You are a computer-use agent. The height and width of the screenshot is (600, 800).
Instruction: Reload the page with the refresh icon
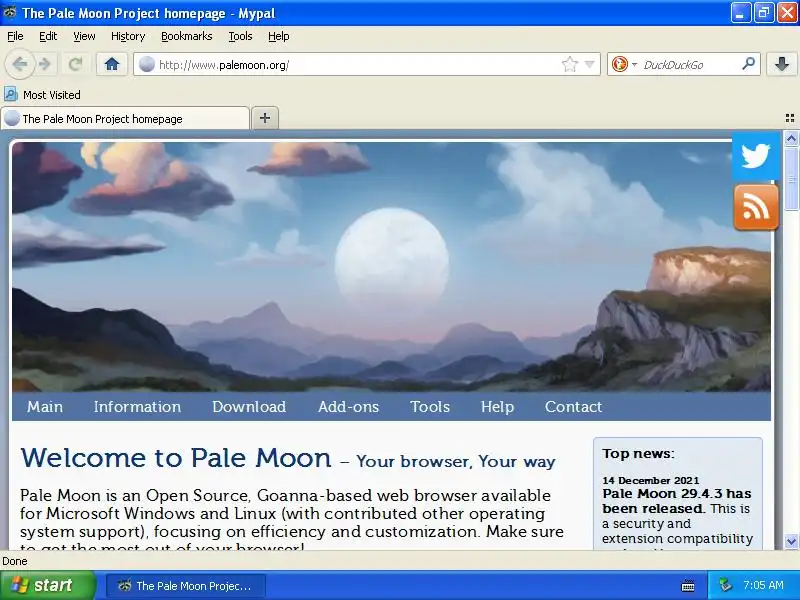pyautogui.click(x=76, y=64)
